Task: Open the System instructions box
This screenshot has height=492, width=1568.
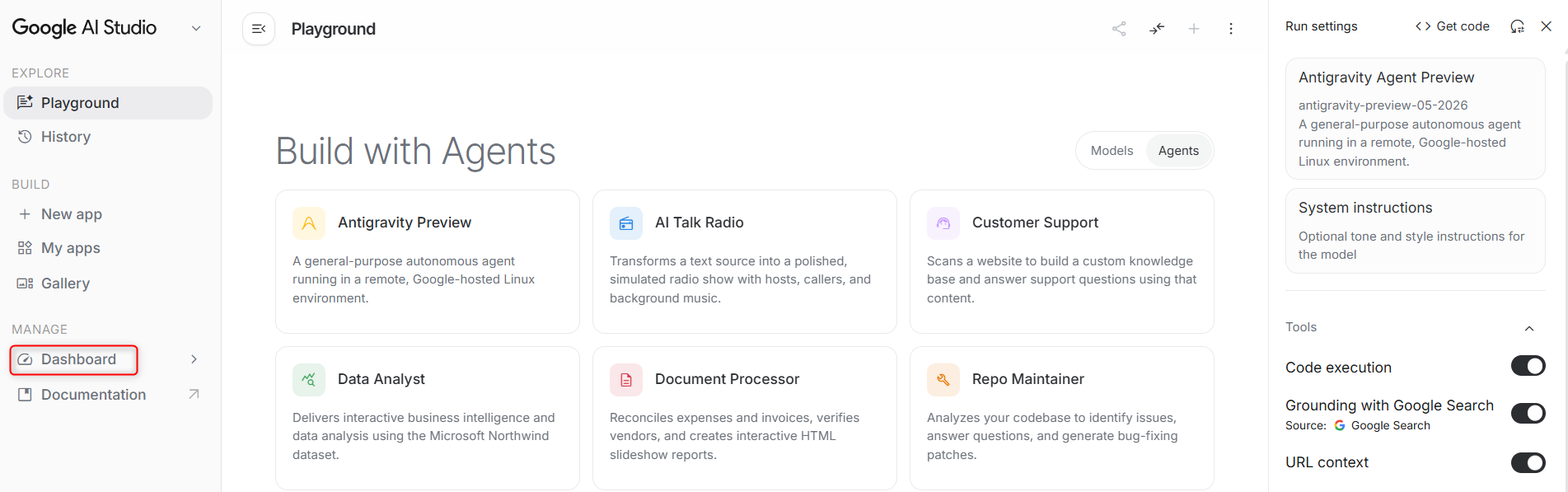Action: [1415, 231]
